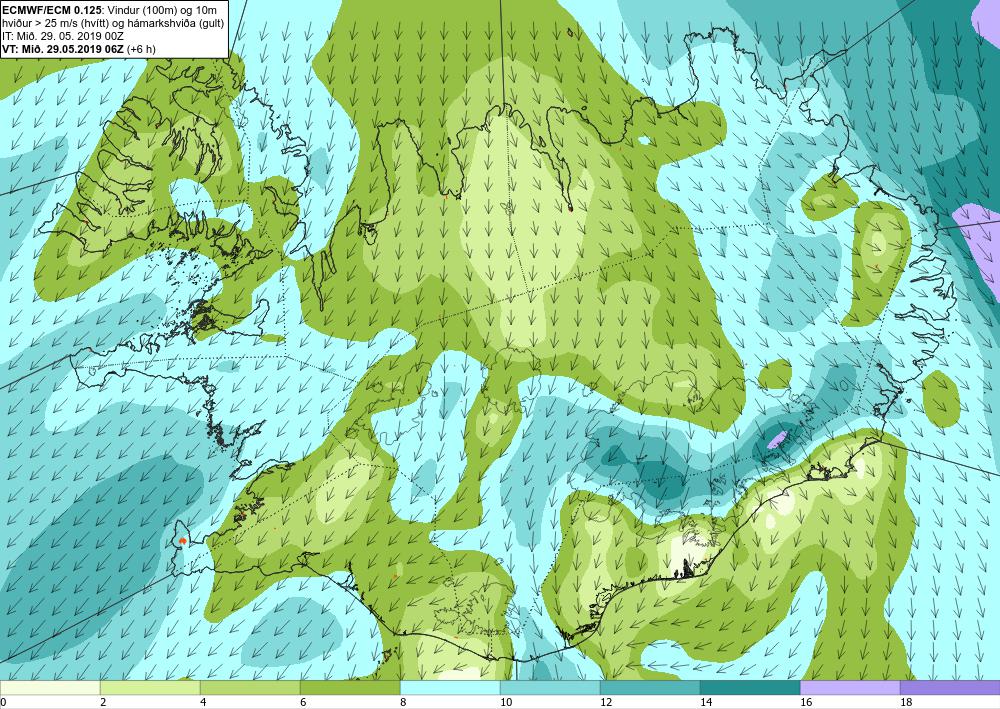Click the scale label "16"

pyautogui.click(x=806, y=703)
